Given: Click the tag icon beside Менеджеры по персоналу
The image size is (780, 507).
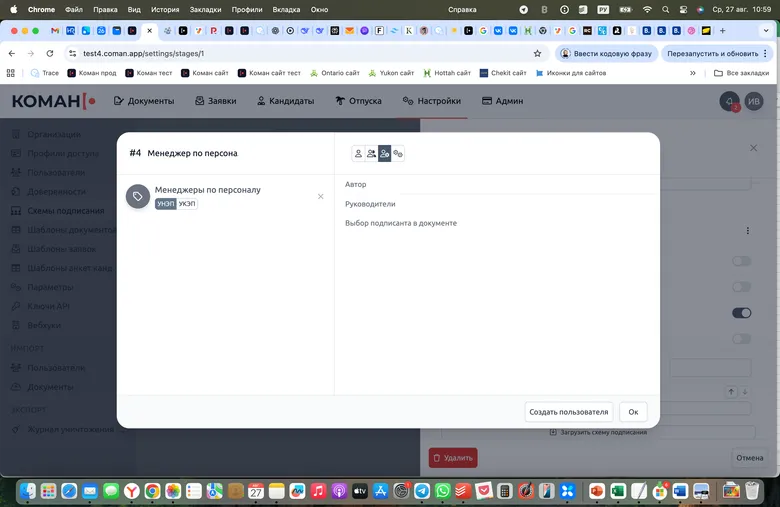Looking at the screenshot, I should (138, 196).
